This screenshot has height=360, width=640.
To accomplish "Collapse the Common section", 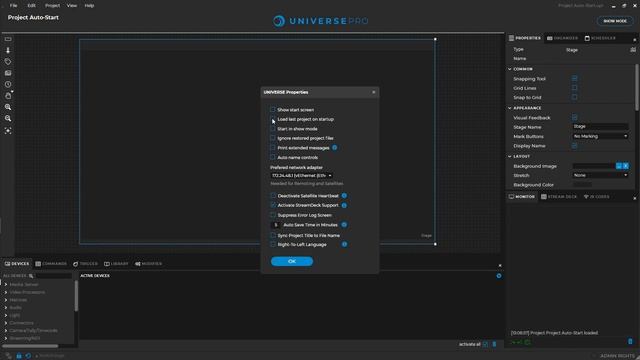I will tap(510, 69).
